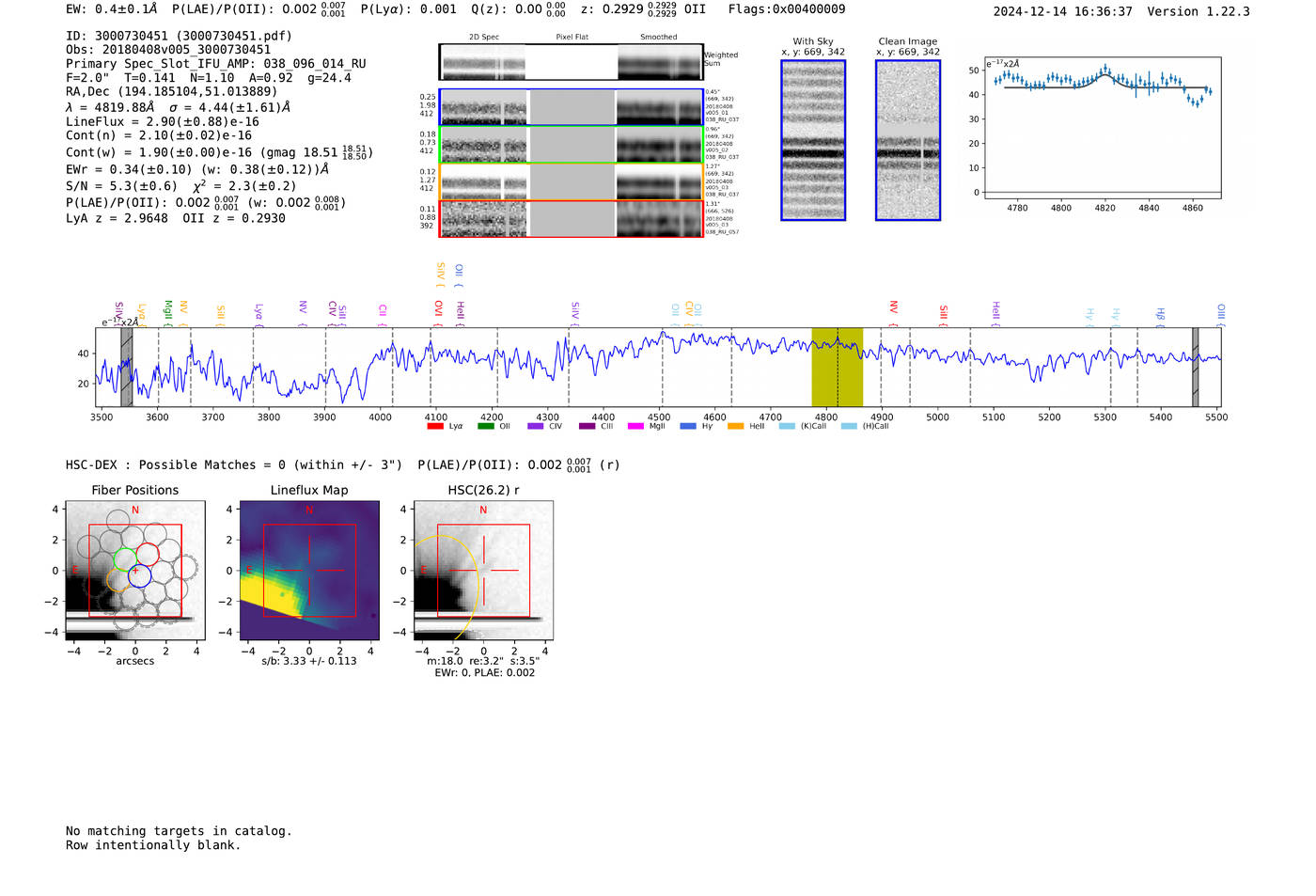Viewport: 1316px width, 896px height.
Task: Click the 'Version 1.22.3' header text
Action: coord(1198,11)
